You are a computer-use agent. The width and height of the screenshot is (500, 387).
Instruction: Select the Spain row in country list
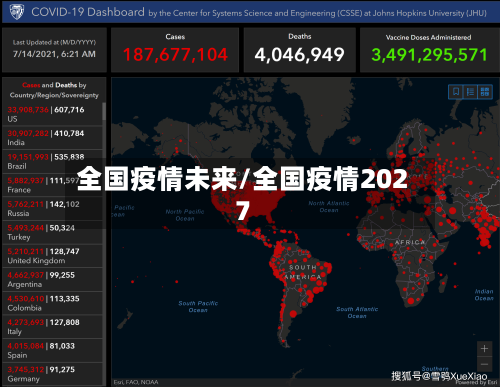coord(52,351)
